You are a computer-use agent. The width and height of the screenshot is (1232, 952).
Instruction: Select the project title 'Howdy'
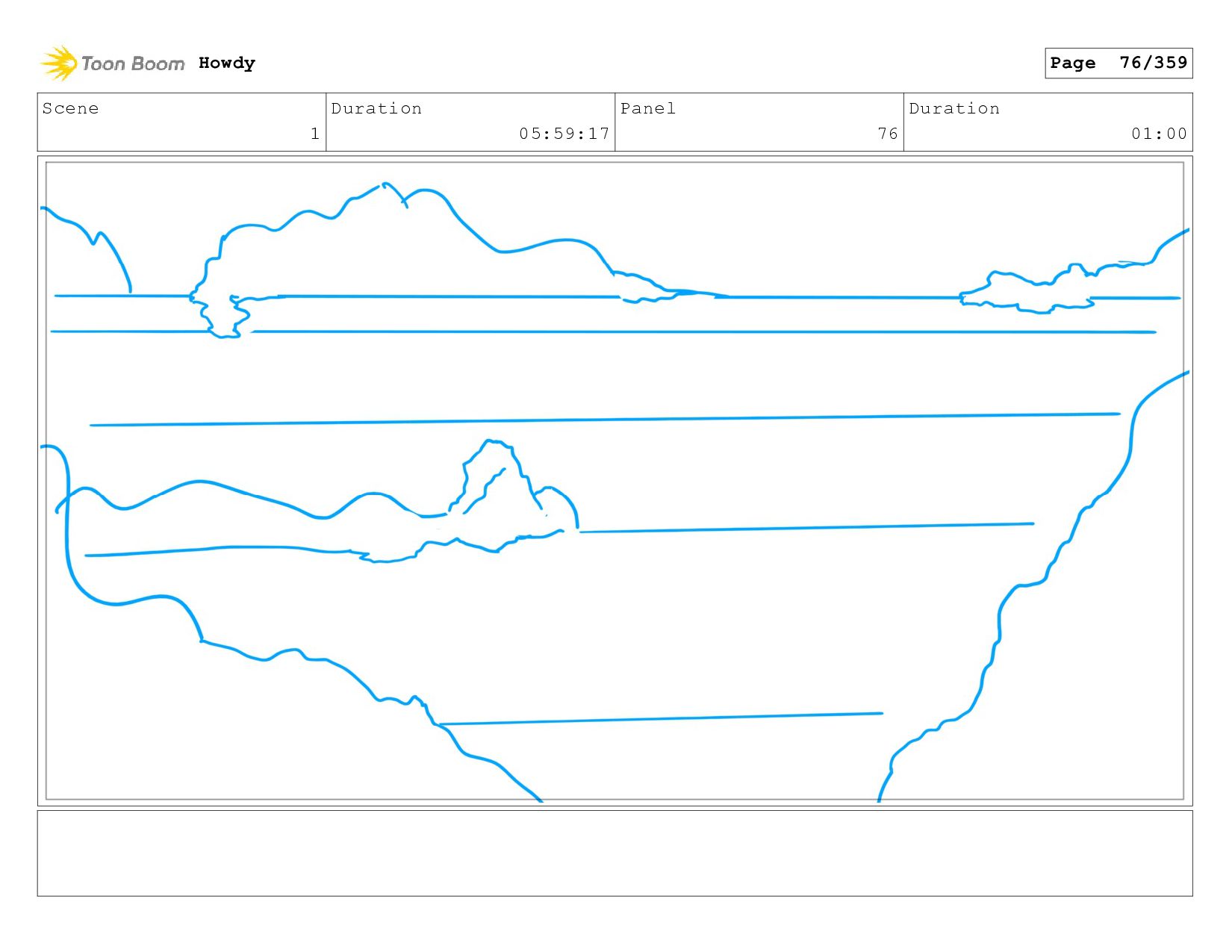(x=227, y=63)
